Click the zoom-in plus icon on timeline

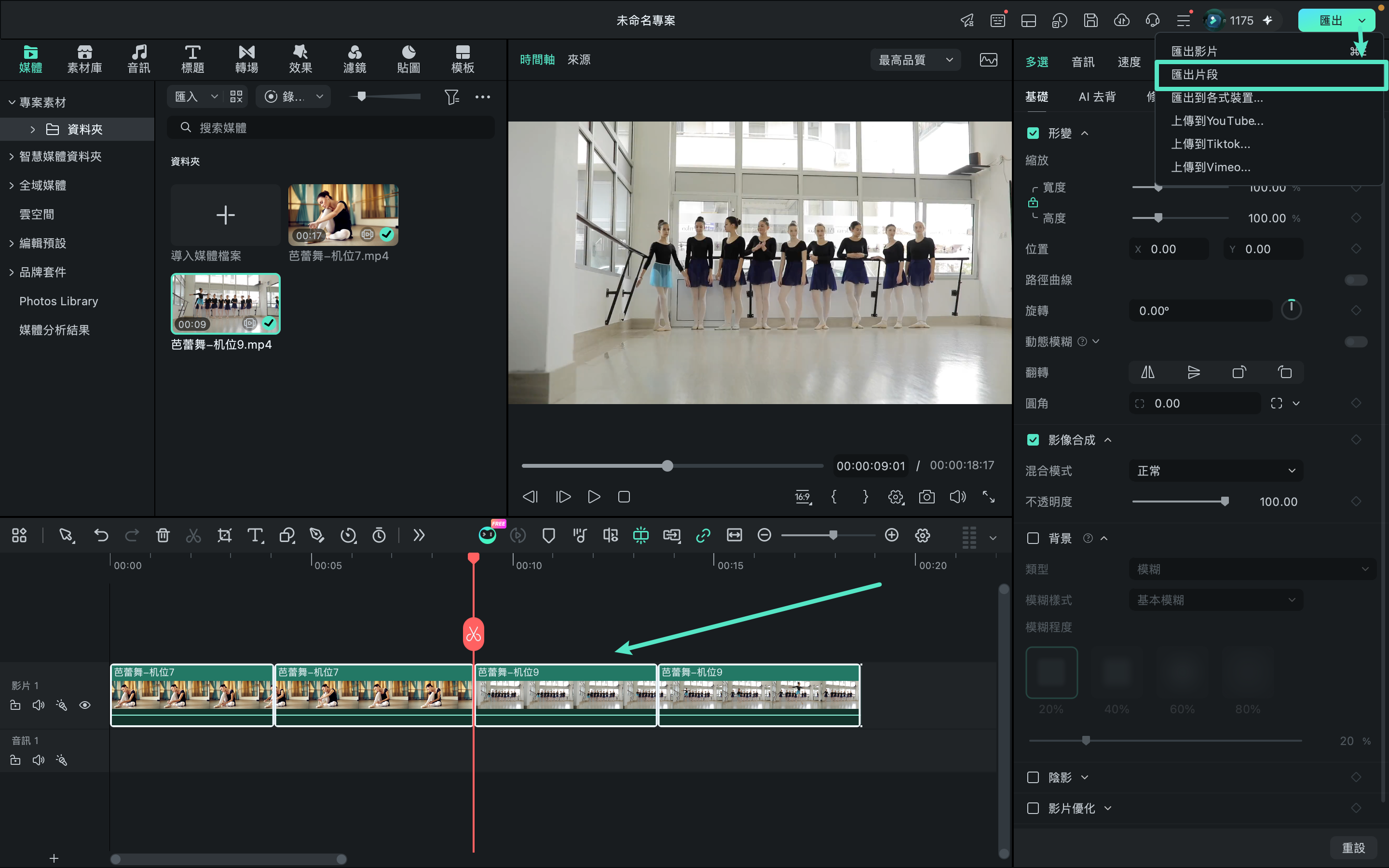(x=891, y=535)
